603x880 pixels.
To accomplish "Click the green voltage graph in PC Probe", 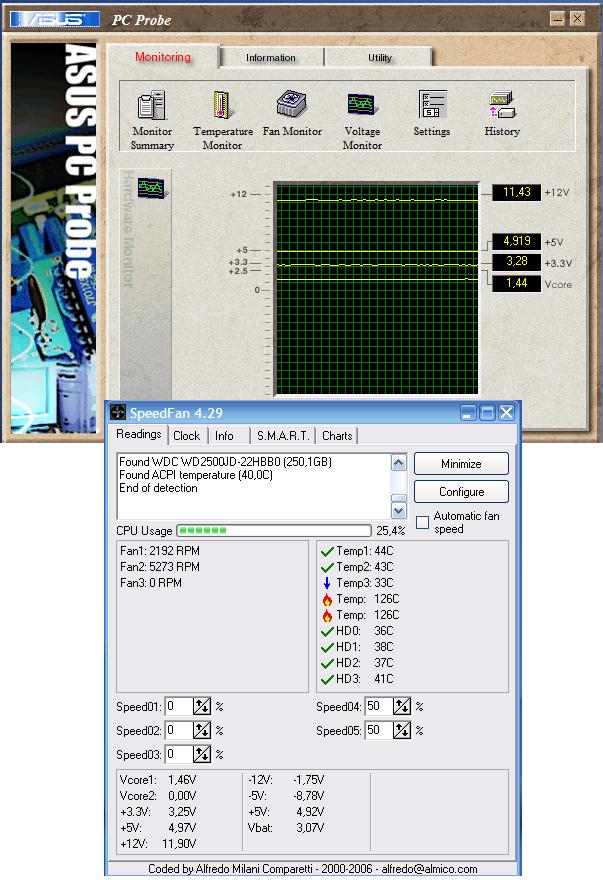I will (376, 289).
